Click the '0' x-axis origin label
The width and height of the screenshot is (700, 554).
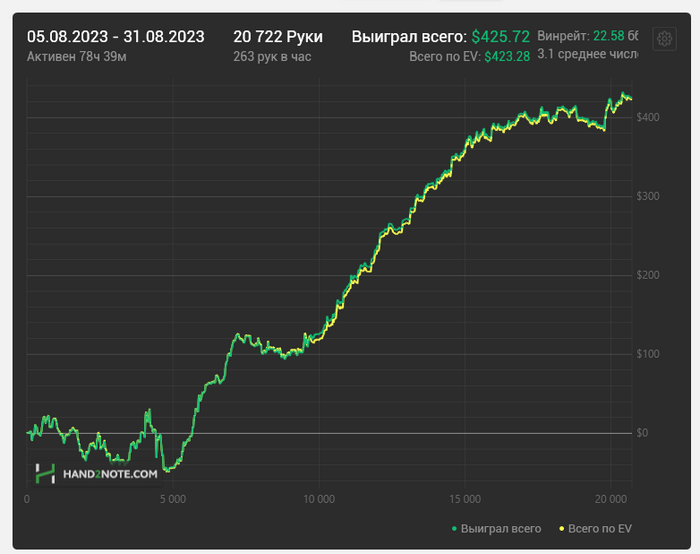click(x=27, y=499)
